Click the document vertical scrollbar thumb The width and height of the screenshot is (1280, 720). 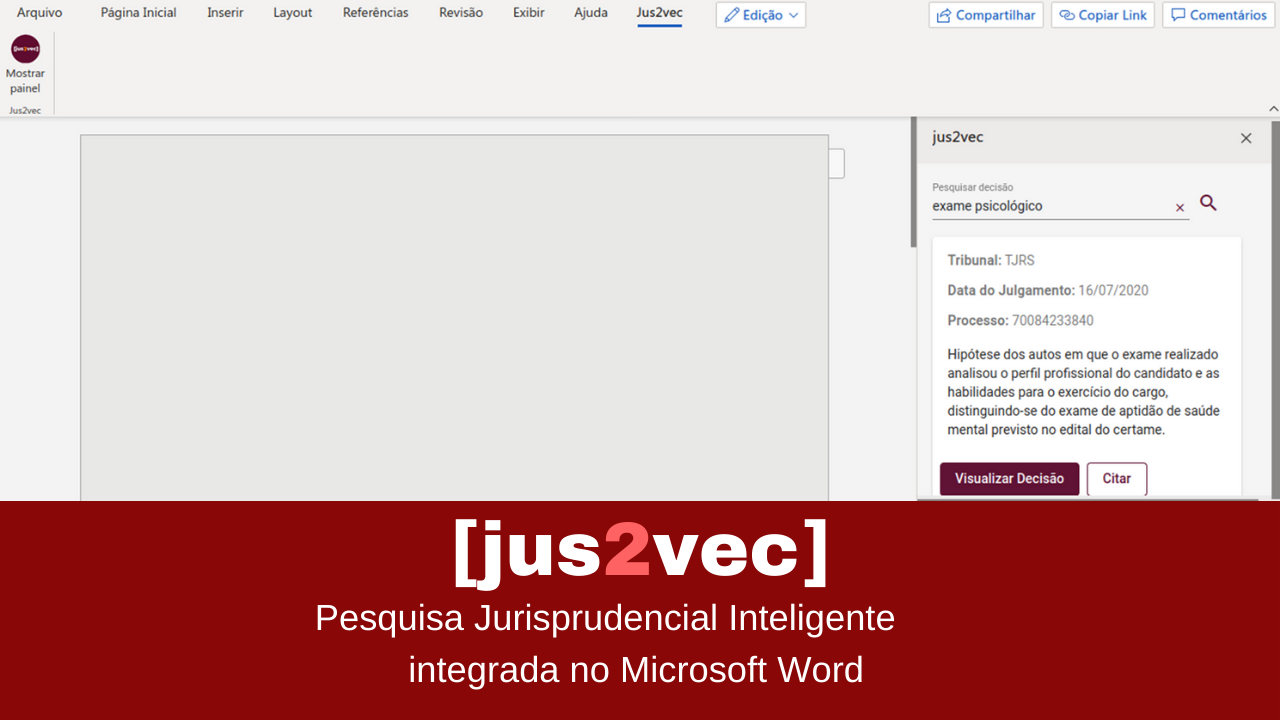click(913, 182)
